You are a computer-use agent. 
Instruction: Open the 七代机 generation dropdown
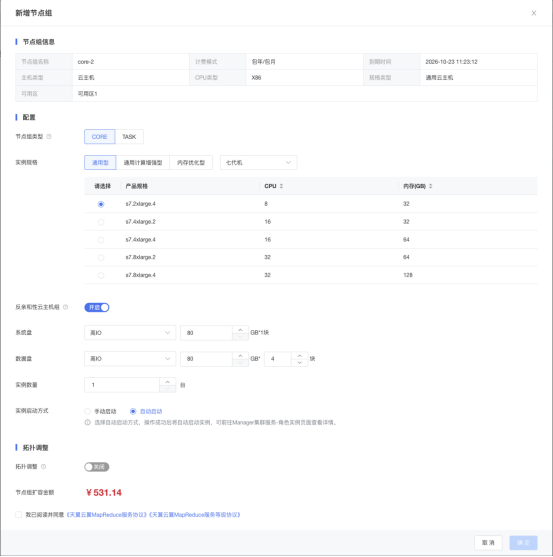tap(259, 163)
